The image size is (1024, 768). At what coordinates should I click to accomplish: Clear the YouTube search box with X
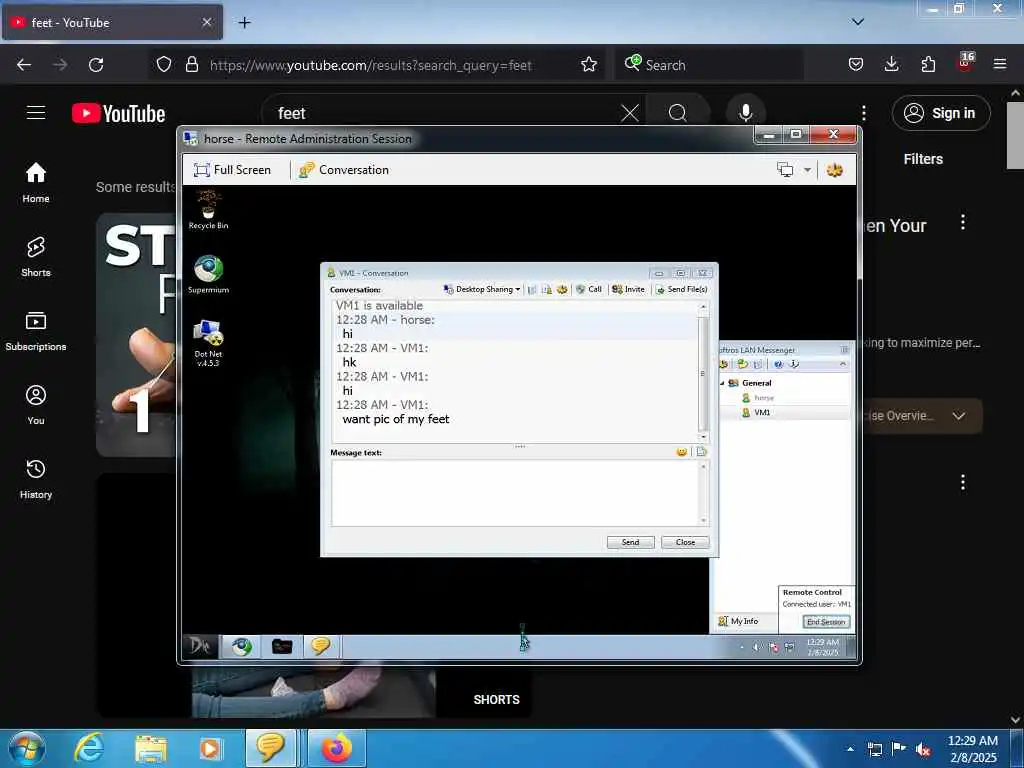(x=630, y=113)
